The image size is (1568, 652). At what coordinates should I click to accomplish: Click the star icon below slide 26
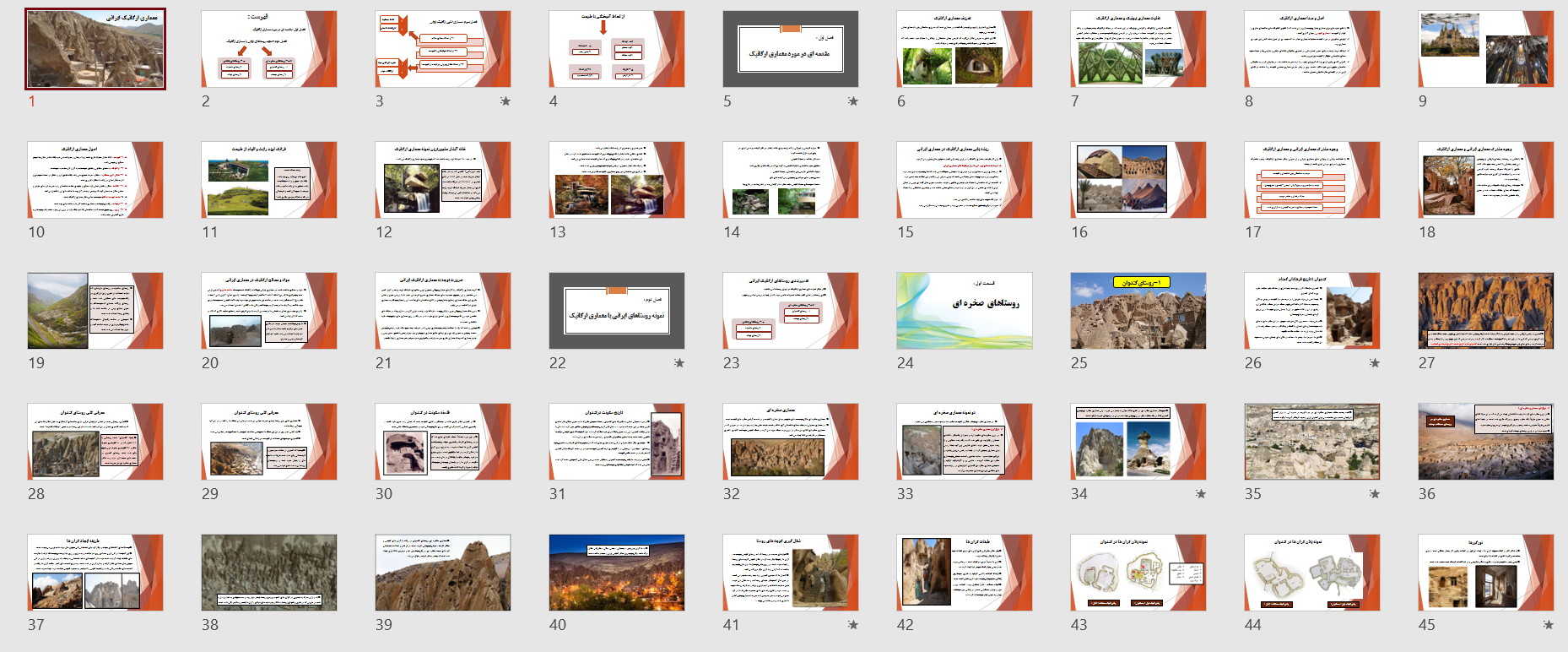pyautogui.click(x=1375, y=363)
